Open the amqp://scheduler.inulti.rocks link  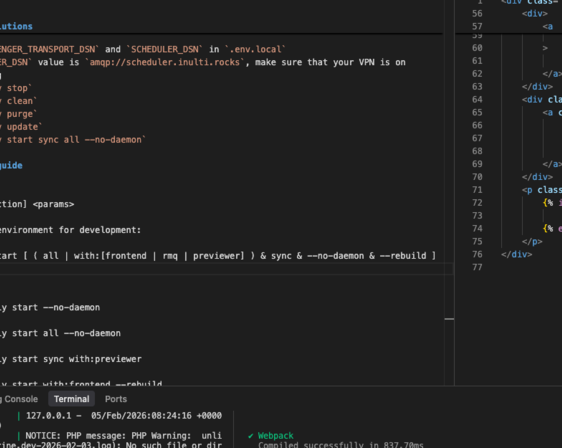click(165, 62)
